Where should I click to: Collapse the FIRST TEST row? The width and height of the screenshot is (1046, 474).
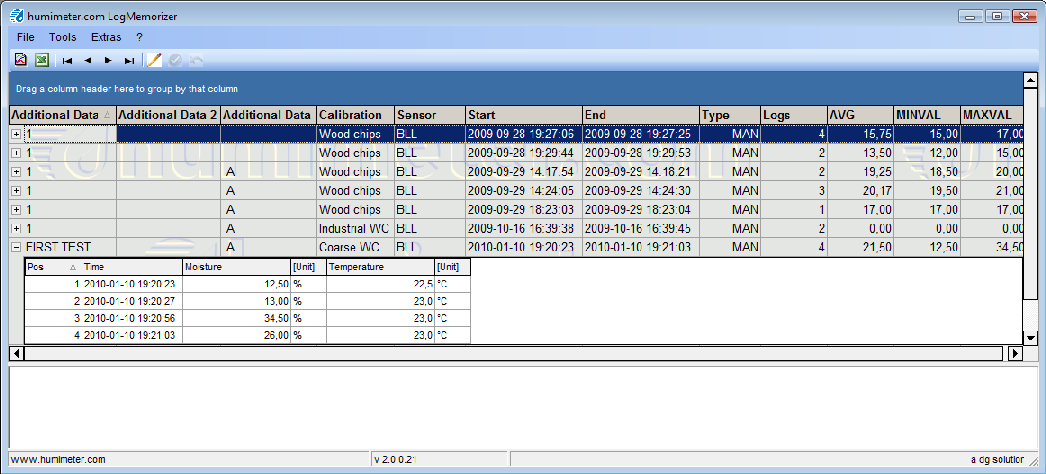(x=16, y=247)
